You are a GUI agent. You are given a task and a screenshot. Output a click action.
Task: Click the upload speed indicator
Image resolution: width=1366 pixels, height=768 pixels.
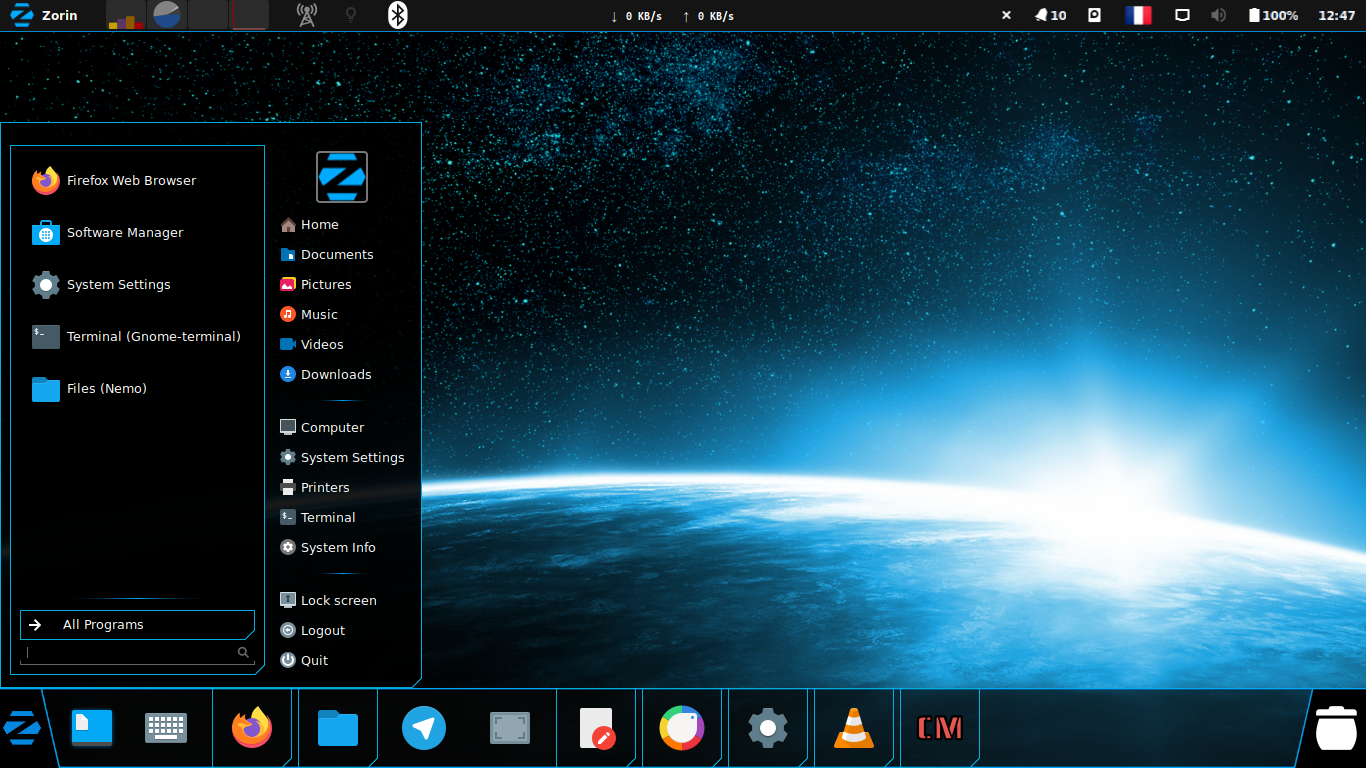pyautogui.click(x=708, y=16)
